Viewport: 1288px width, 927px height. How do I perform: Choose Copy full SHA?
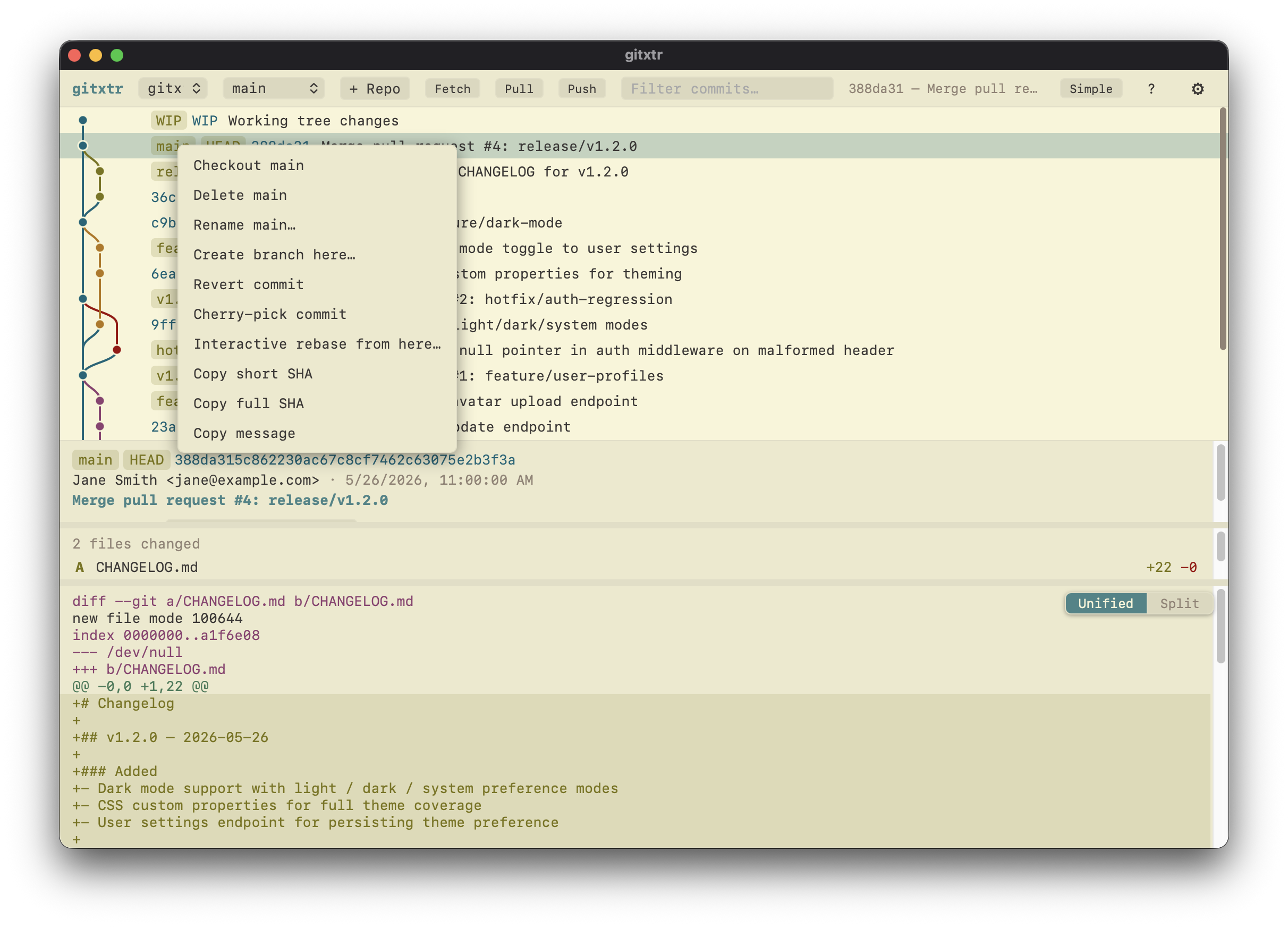click(317, 403)
